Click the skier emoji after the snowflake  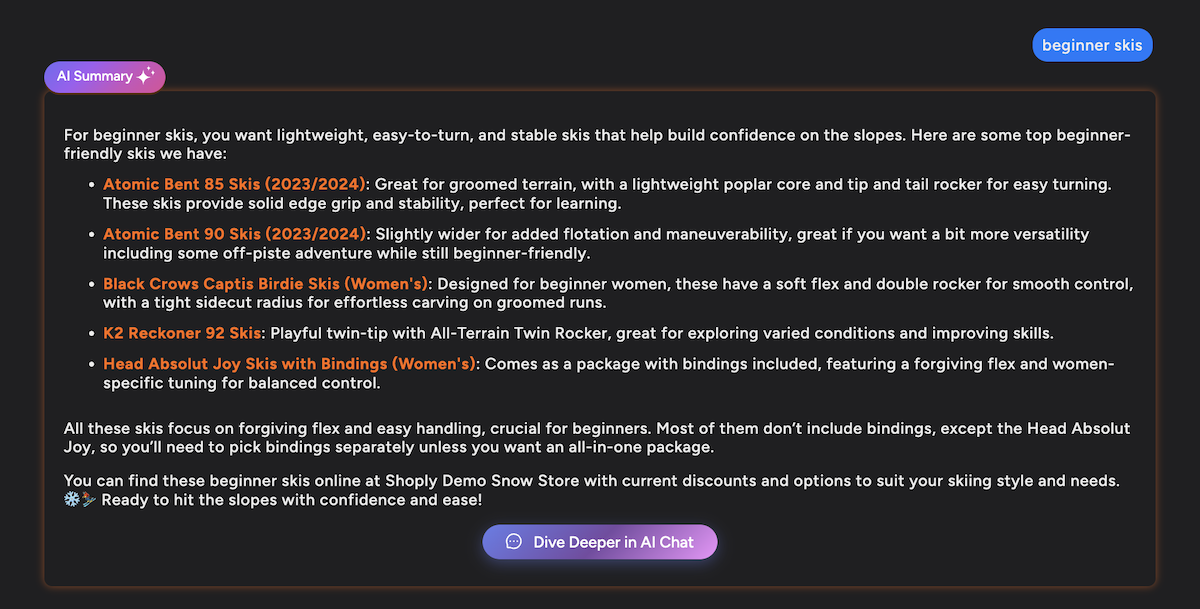pos(90,500)
